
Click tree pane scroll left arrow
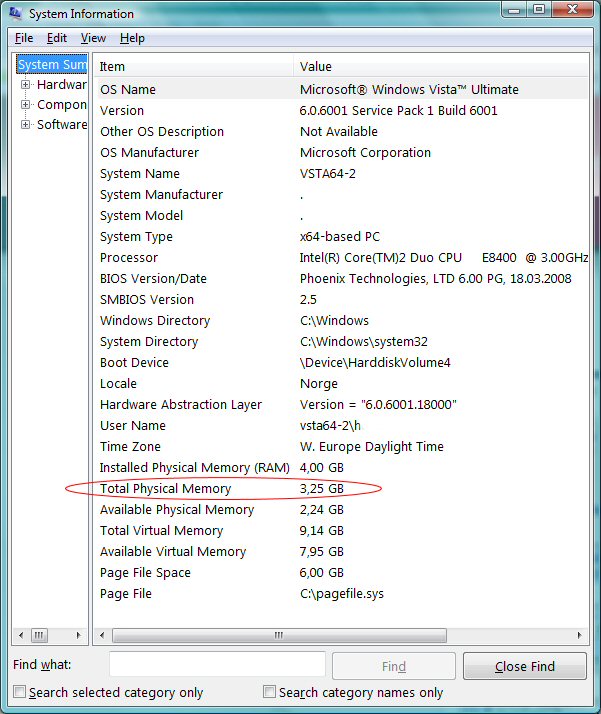click(x=20, y=635)
